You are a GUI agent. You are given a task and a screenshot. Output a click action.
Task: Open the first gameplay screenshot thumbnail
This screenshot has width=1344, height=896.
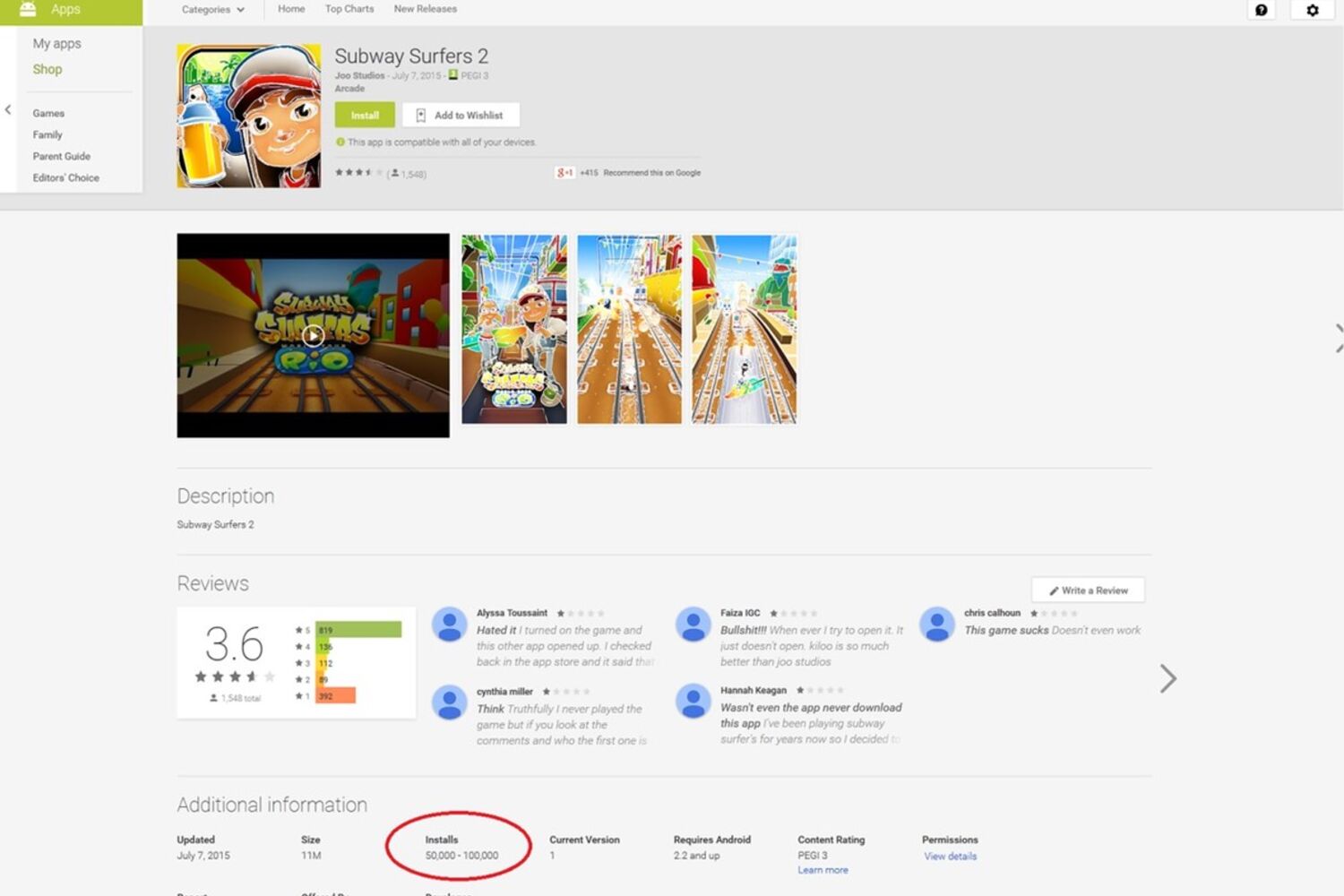[x=514, y=329]
